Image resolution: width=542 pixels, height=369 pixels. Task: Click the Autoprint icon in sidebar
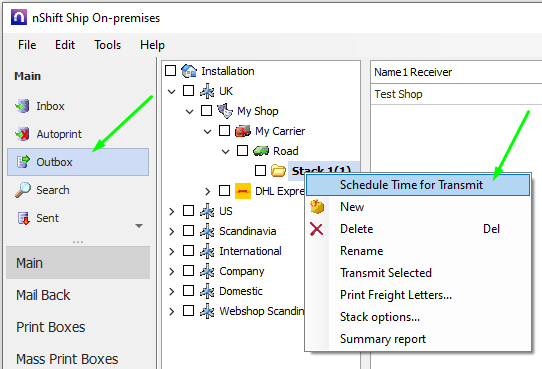(22, 134)
